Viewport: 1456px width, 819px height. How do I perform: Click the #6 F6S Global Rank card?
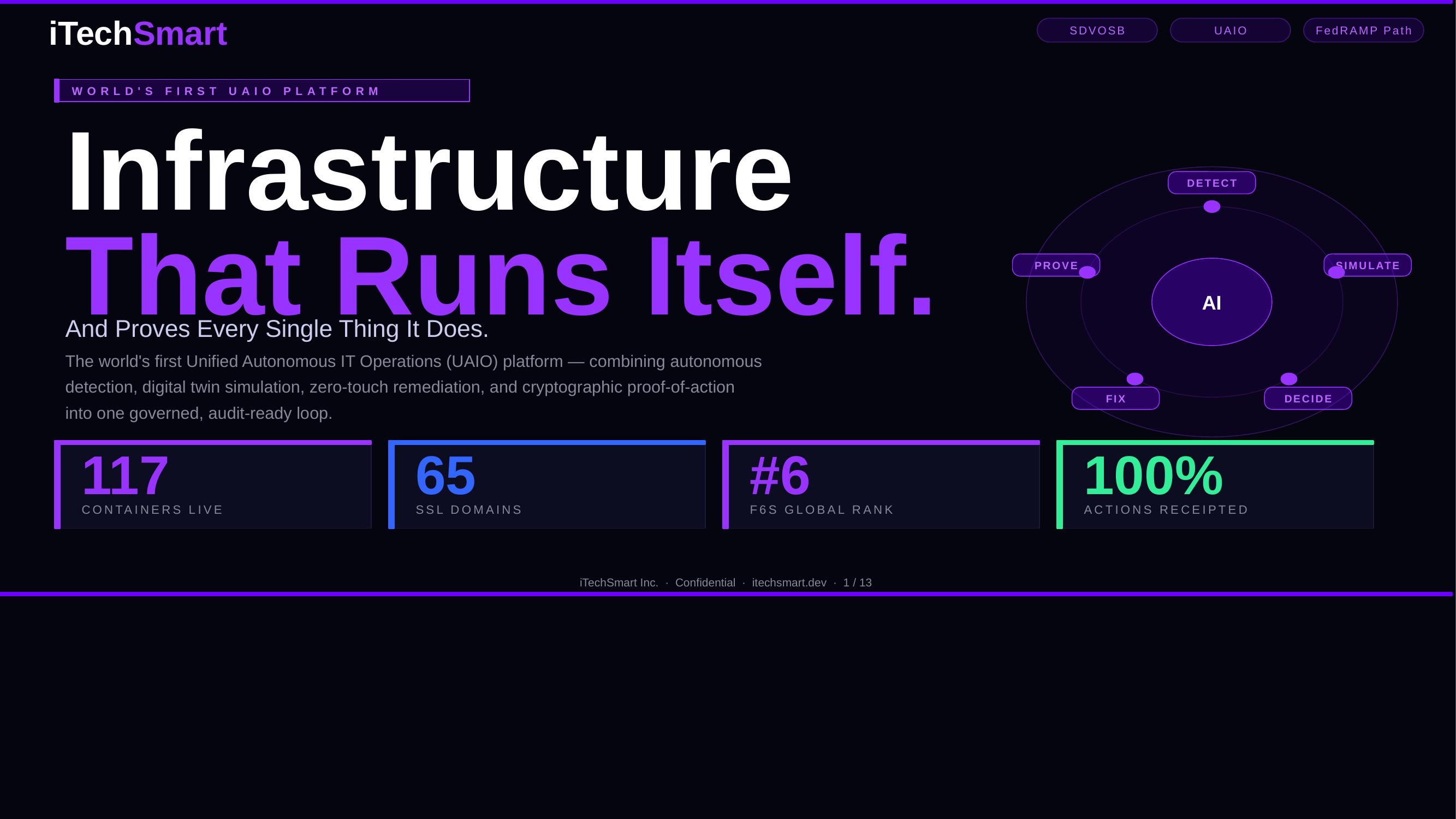(881, 484)
